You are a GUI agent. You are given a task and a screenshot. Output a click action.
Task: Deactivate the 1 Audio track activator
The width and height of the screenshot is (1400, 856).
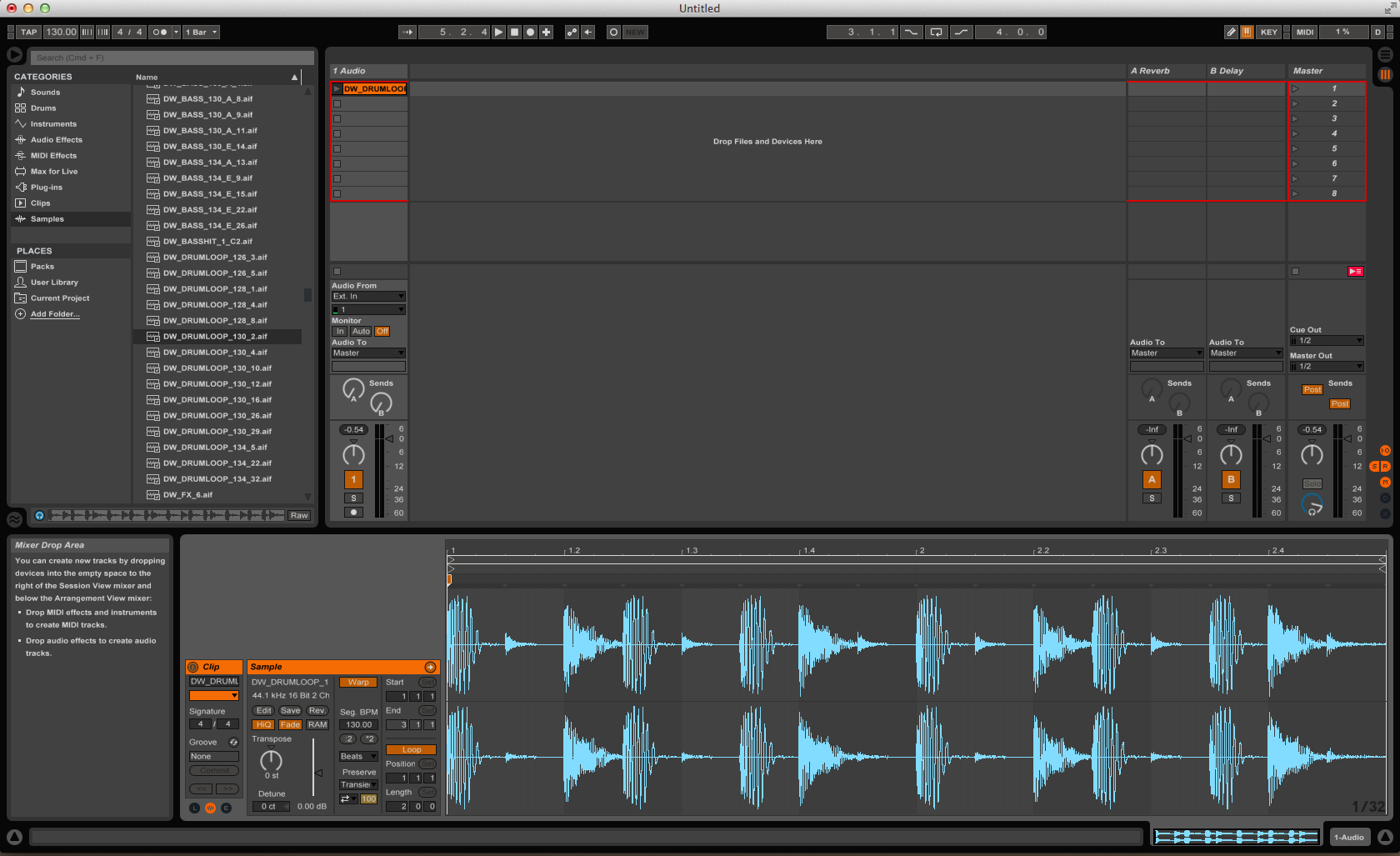coord(353,479)
